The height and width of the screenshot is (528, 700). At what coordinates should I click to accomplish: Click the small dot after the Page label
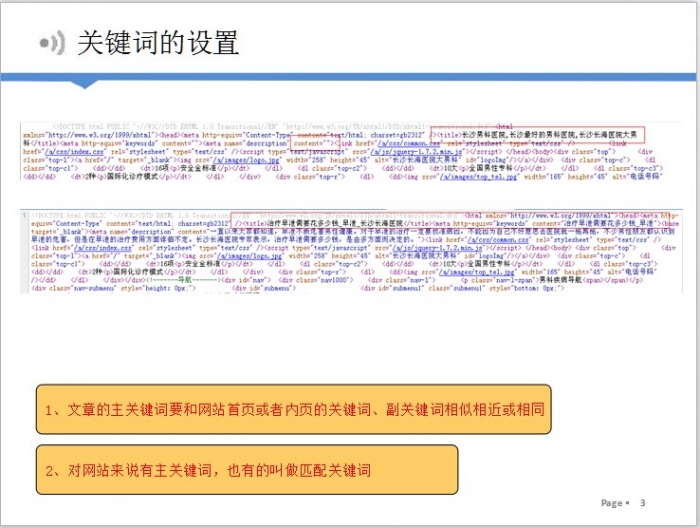(626, 503)
